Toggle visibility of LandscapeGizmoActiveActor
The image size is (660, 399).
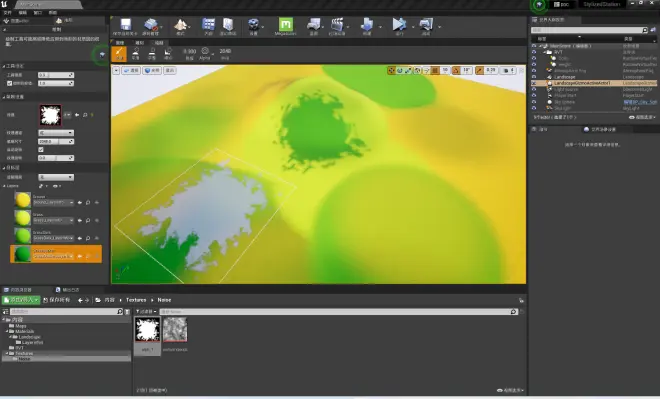[534, 83]
